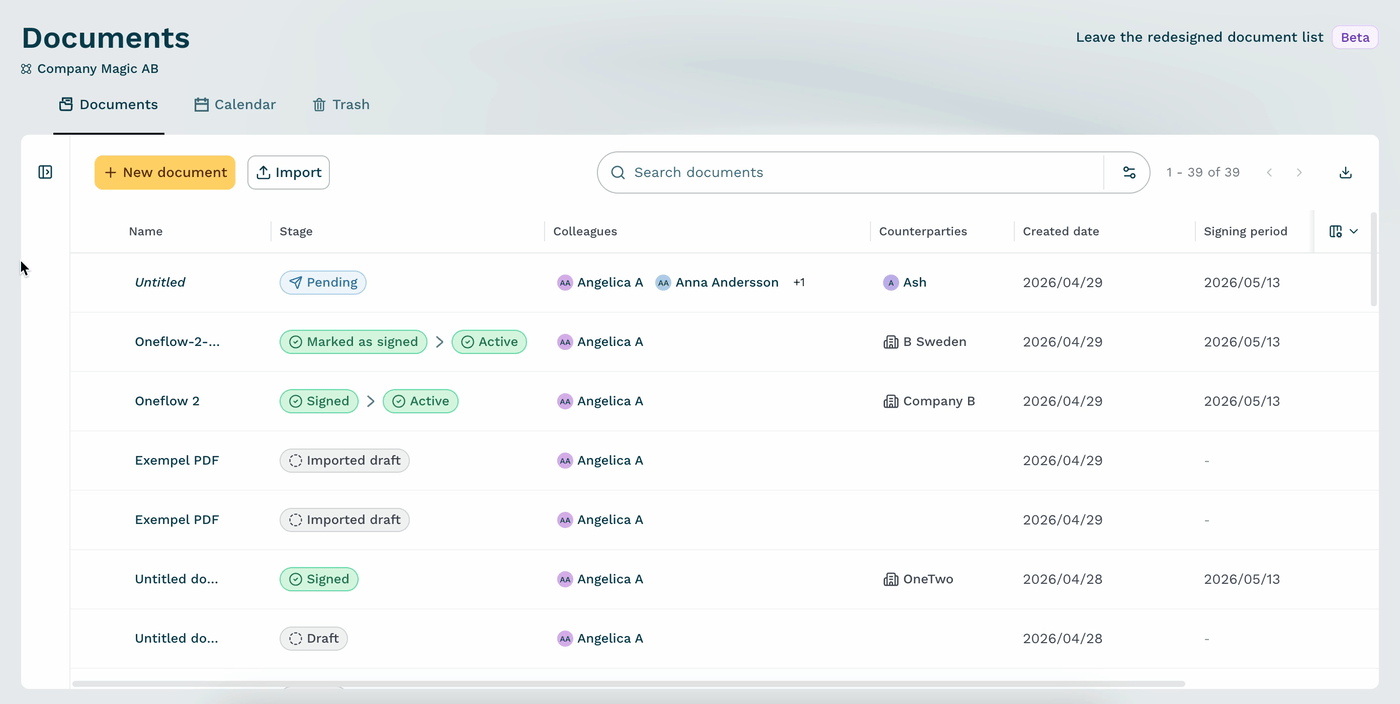Open the Oneflow 2 document
Screen dimensions: 1400x704
(x=167, y=401)
